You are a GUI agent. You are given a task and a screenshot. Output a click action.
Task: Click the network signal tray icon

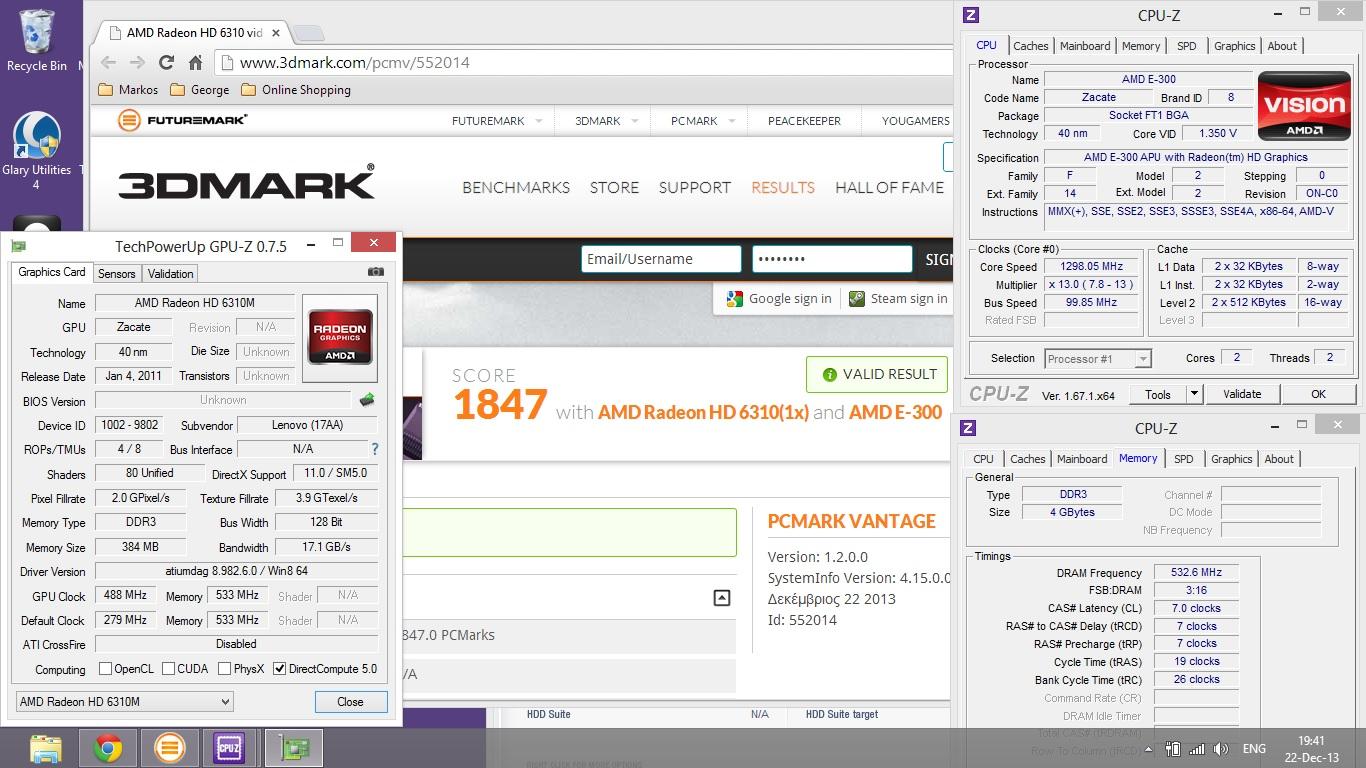tap(1196, 749)
